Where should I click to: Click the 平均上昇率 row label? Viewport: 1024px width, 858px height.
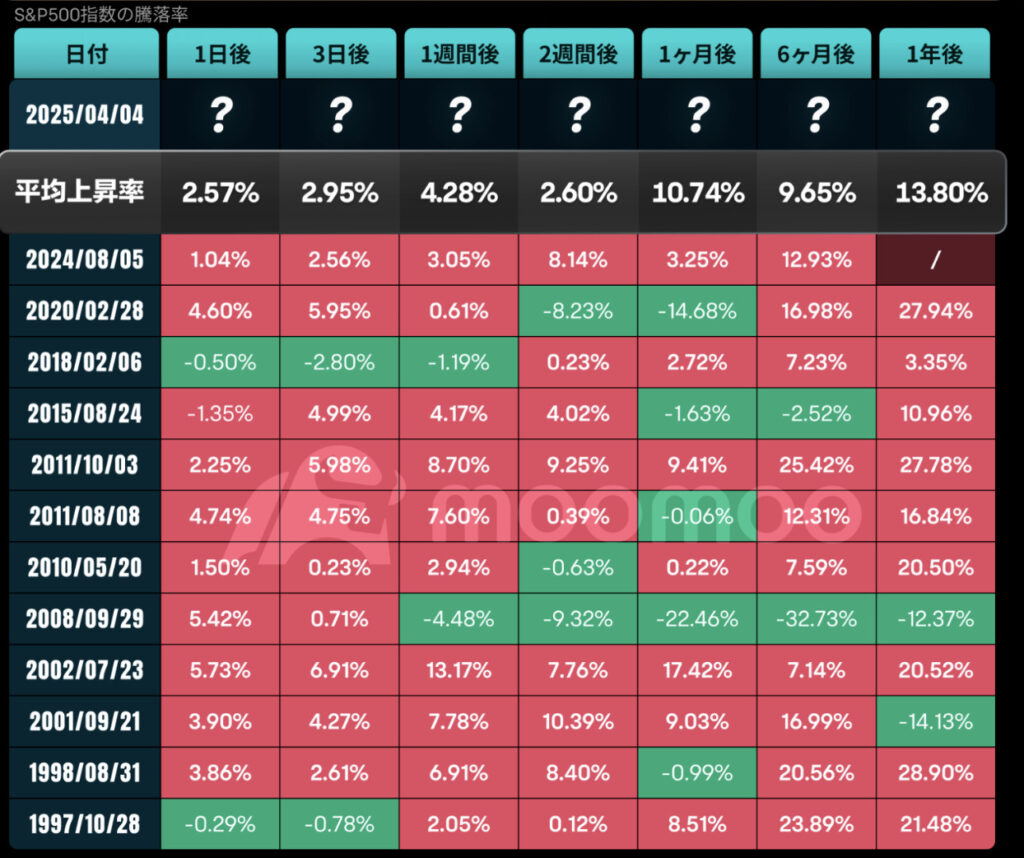tap(80, 192)
